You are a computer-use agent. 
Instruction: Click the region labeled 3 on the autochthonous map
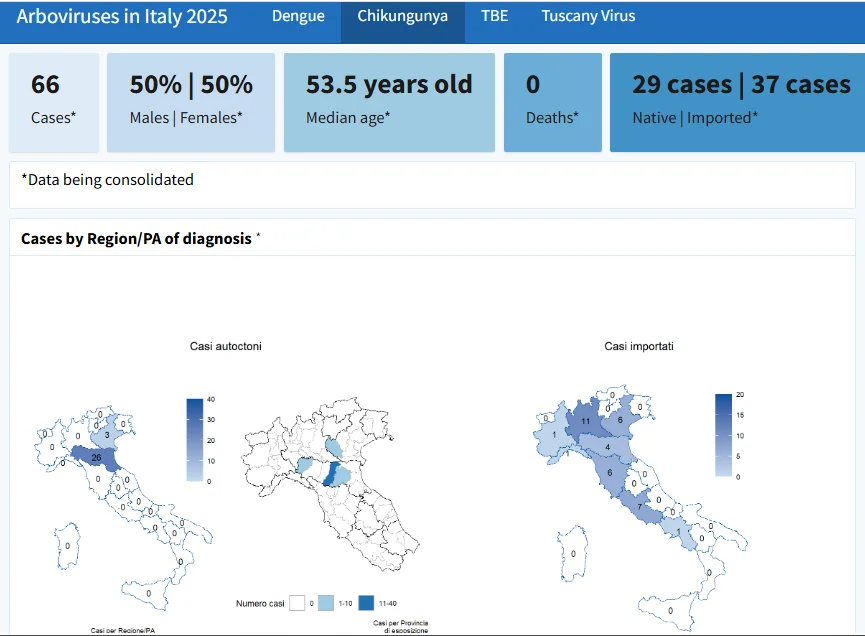pos(106,435)
